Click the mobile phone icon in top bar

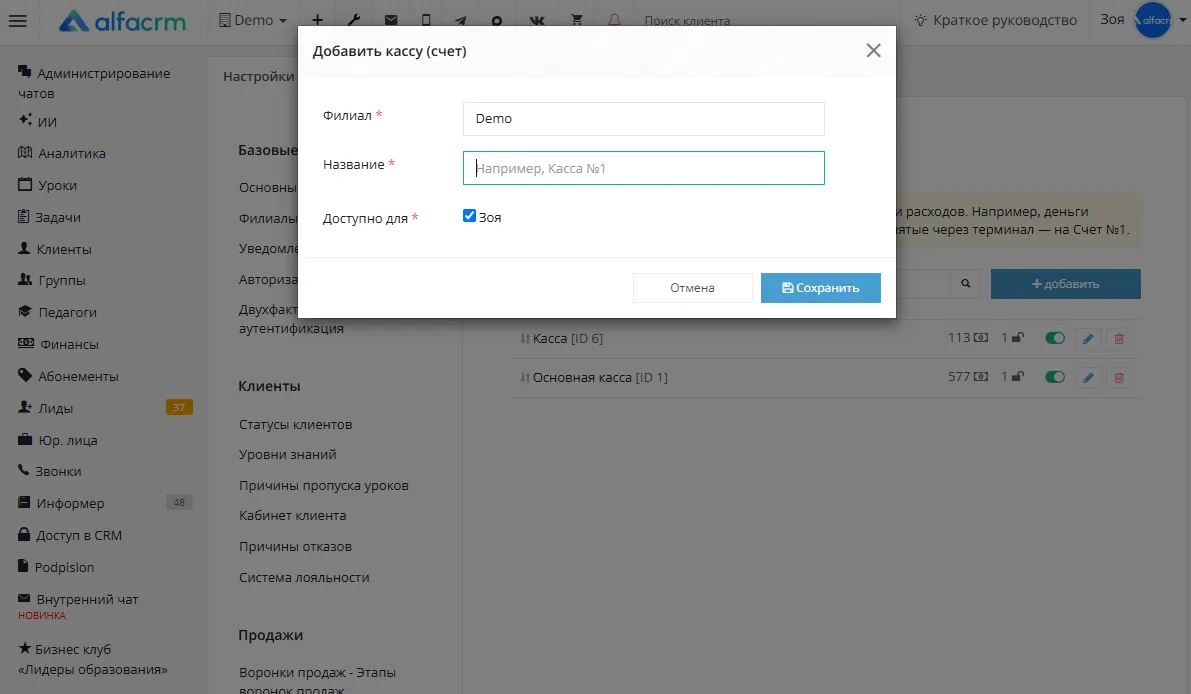click(426, 21)
